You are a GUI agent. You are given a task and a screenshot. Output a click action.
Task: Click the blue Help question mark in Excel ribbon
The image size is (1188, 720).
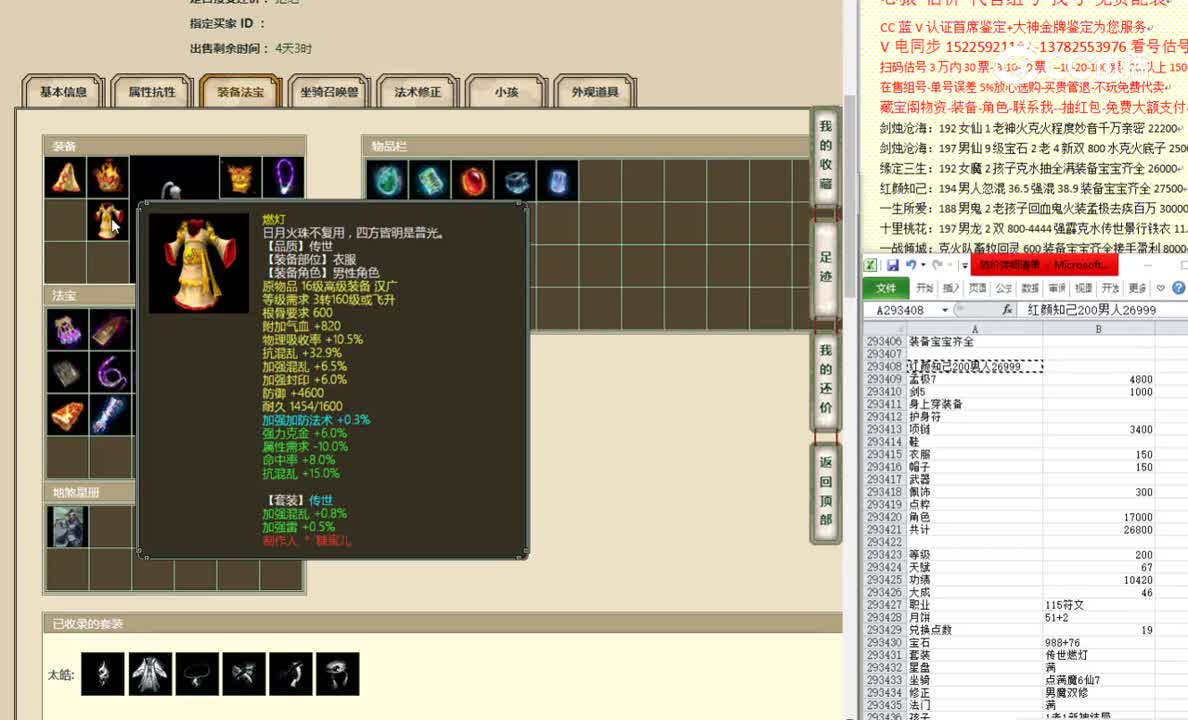point(1177,287)
